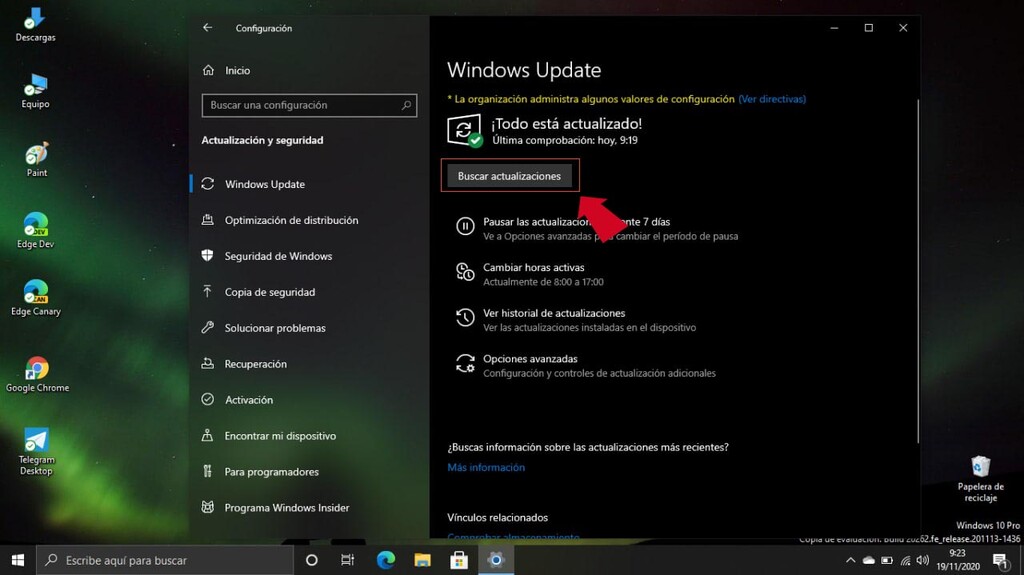
Task: Open network Wi-Fi tray icon
Action: point(905,560)
